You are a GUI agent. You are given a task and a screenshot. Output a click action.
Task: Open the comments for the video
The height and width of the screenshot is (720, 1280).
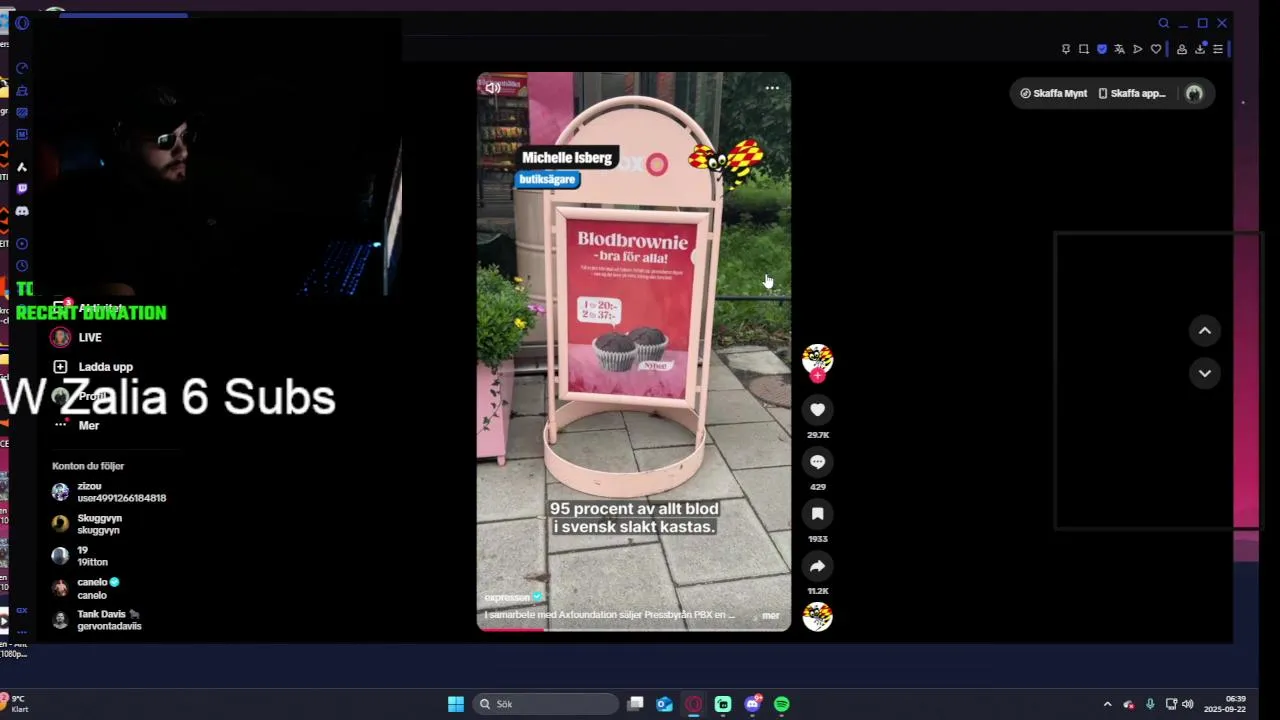(817, 461)
